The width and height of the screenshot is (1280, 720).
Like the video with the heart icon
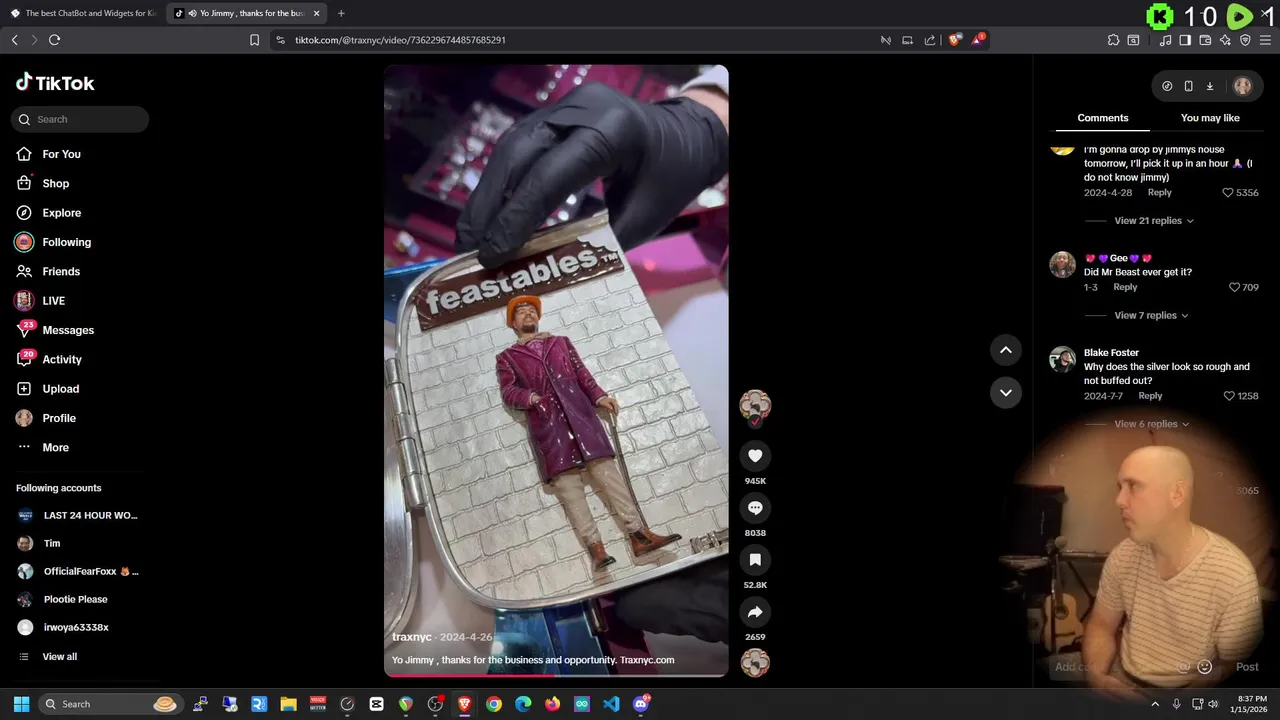(755, 456)
